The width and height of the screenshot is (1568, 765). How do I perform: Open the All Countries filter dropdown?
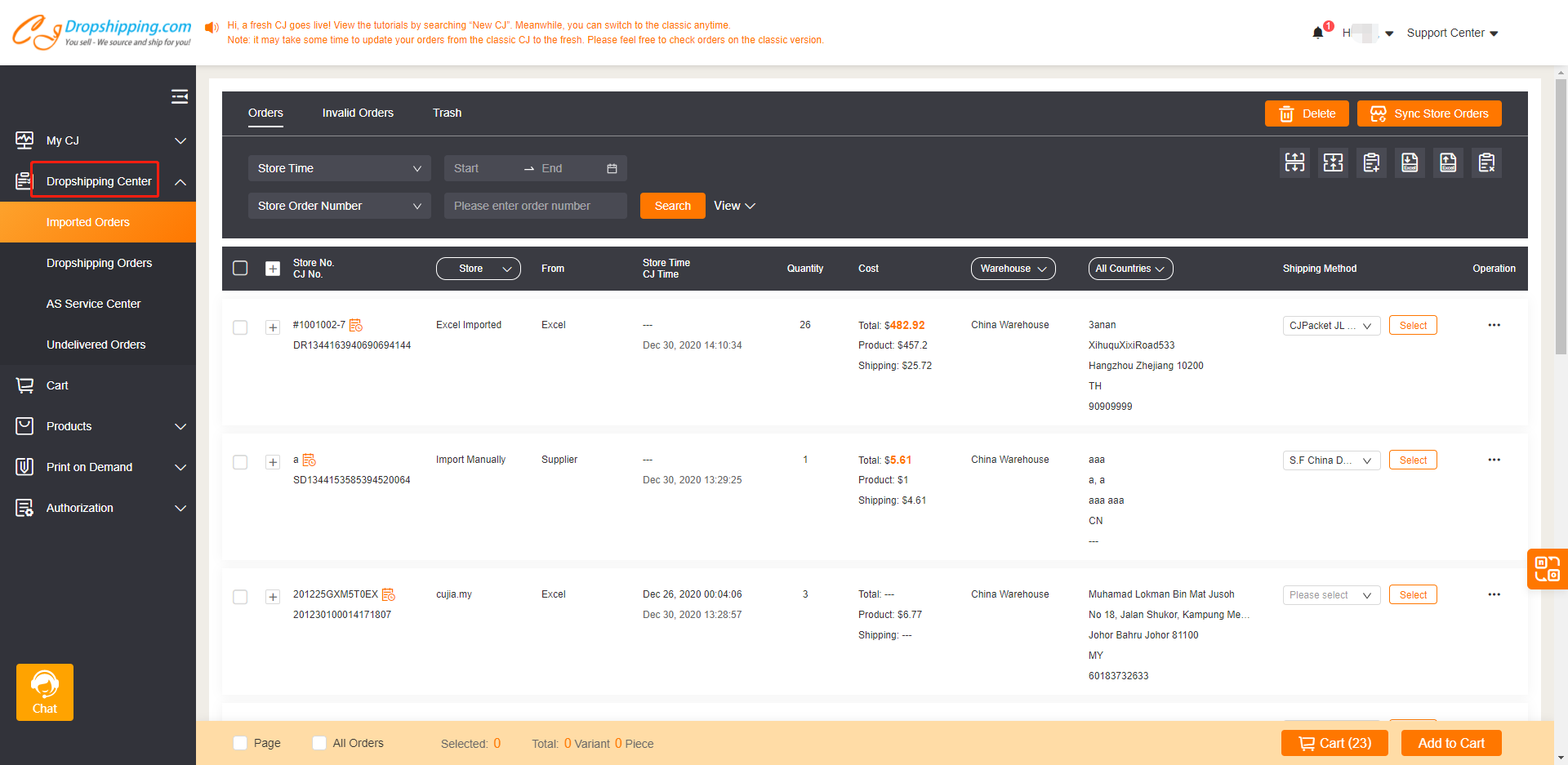(x=1130, y=269)
